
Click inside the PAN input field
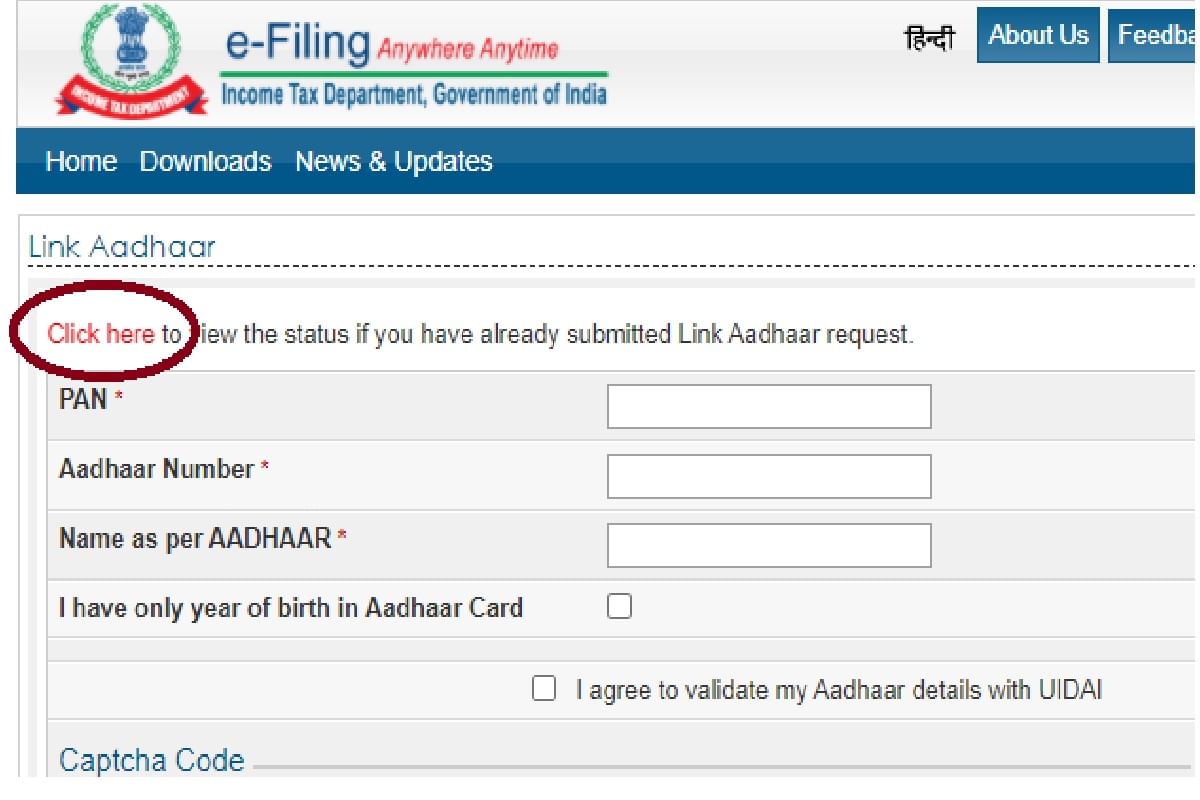[x=768, y=405]
